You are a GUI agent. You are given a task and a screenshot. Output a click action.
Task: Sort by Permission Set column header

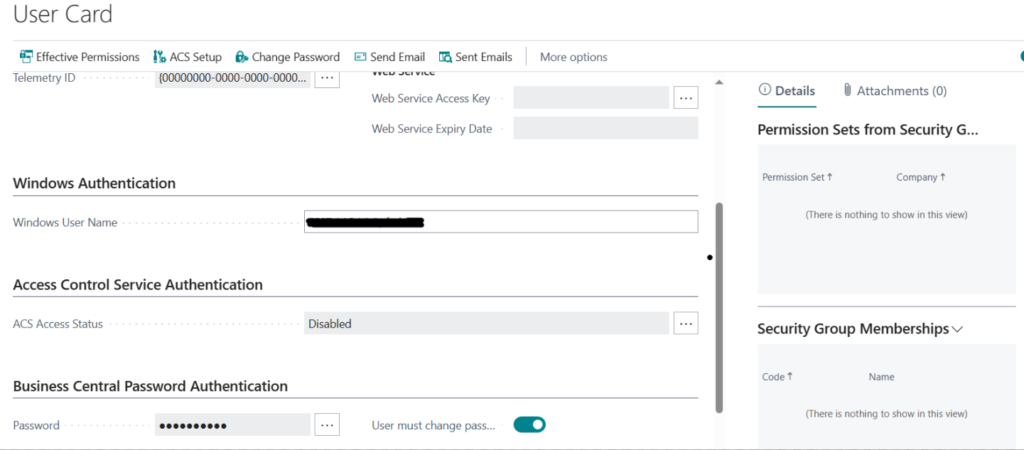[x=797, y=177]
